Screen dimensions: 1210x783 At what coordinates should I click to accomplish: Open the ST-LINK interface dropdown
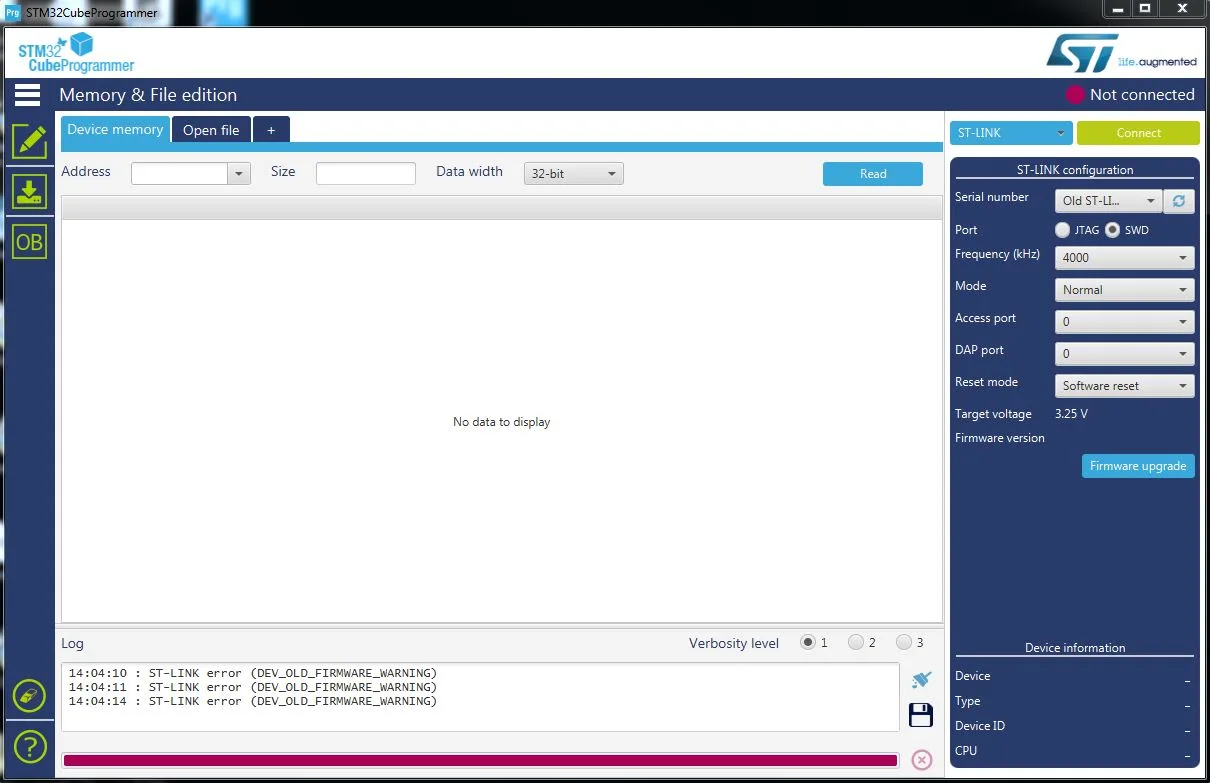click(1011, 133)
